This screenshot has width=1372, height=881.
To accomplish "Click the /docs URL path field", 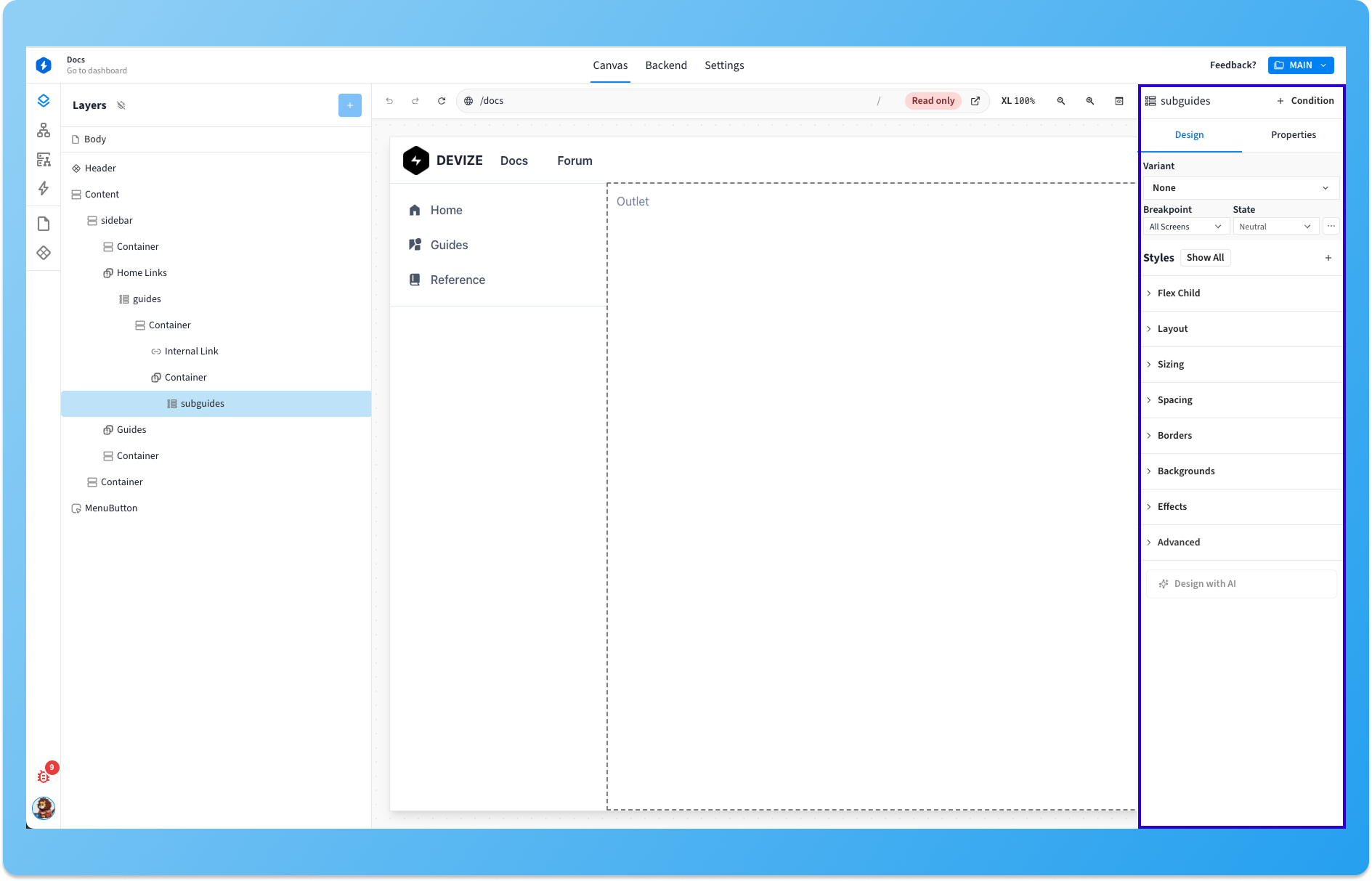I will tap(668, 101).
